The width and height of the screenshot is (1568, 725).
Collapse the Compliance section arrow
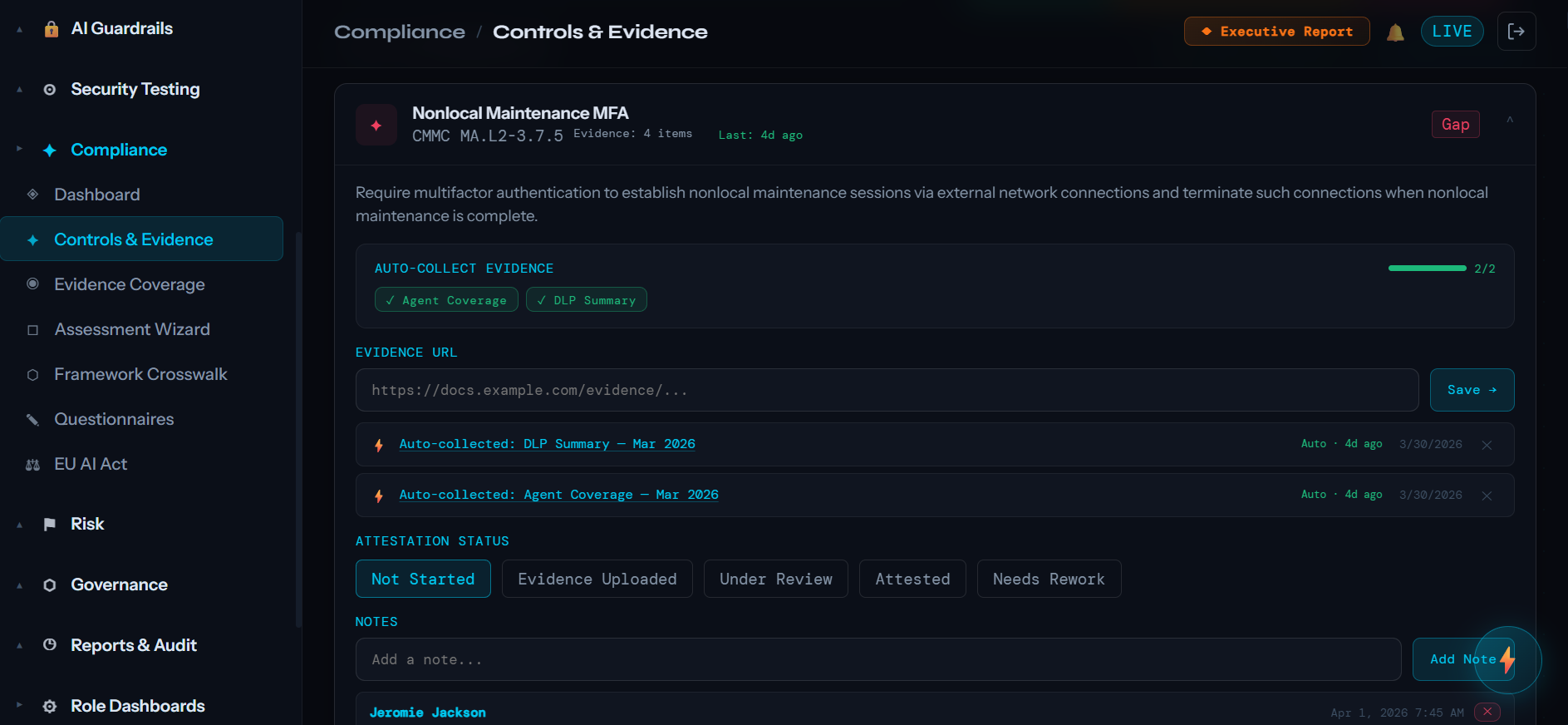(x=20, y=150)
